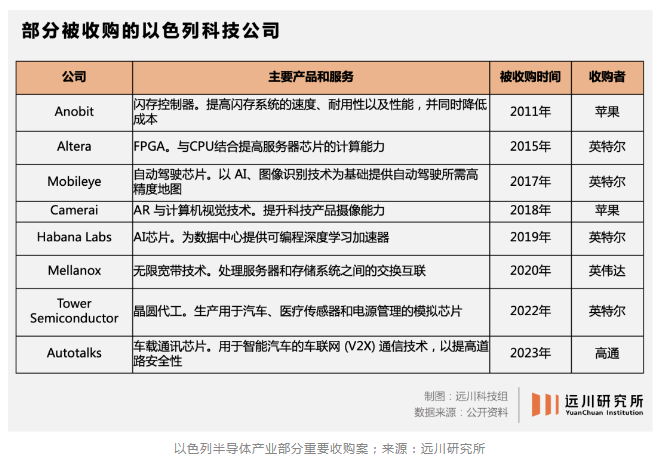This screenshot has height=462, width=664.
Task: Click the AR 与计算机视觉技术 description cell
Action: [x=311, y=210]
